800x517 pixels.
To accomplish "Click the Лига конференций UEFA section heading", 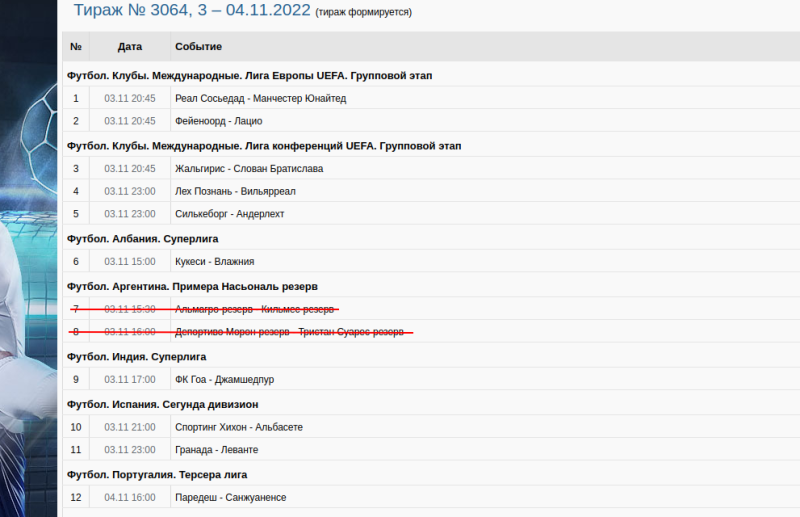I will pyautogui.click(x=264, y=145).
